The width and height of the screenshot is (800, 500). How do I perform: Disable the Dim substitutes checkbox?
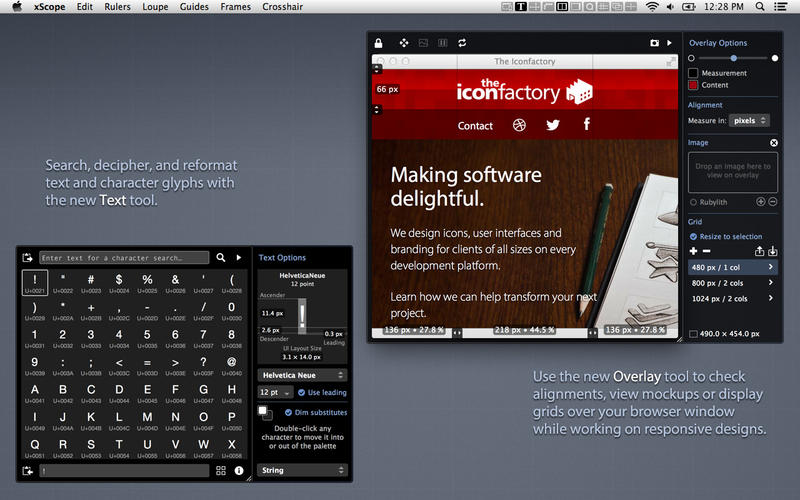288,412
